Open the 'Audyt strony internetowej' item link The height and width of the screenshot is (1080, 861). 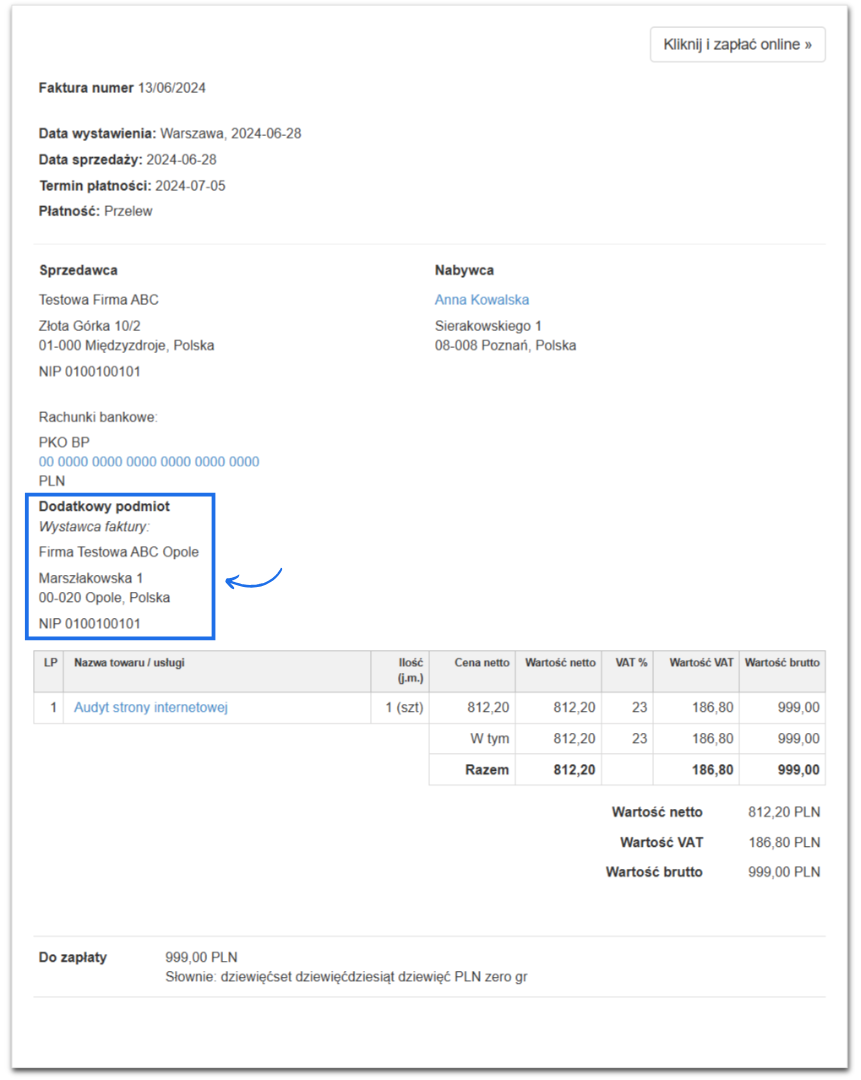[151, 707]
